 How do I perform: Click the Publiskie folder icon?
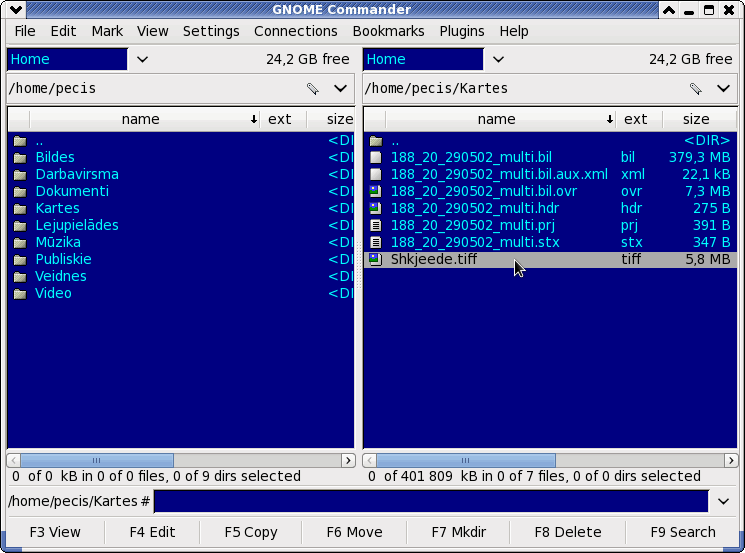[x=20, y=260]
